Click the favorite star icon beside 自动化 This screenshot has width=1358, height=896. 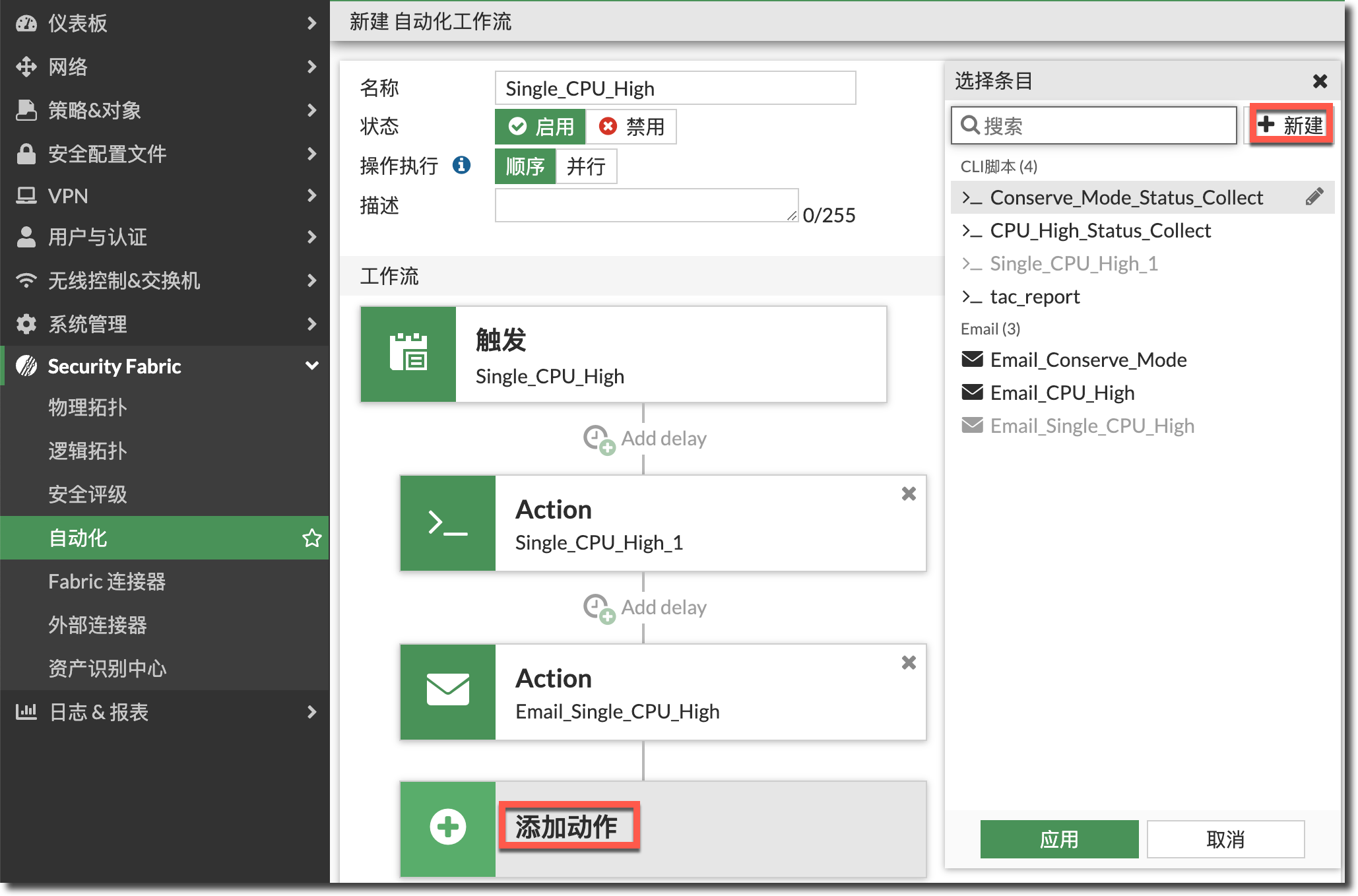pos(311,538)
